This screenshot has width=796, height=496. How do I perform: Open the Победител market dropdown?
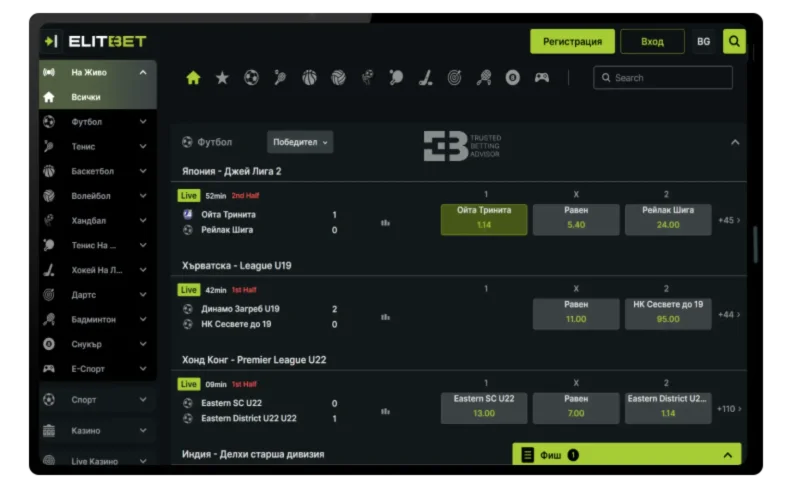coord(300,142)
